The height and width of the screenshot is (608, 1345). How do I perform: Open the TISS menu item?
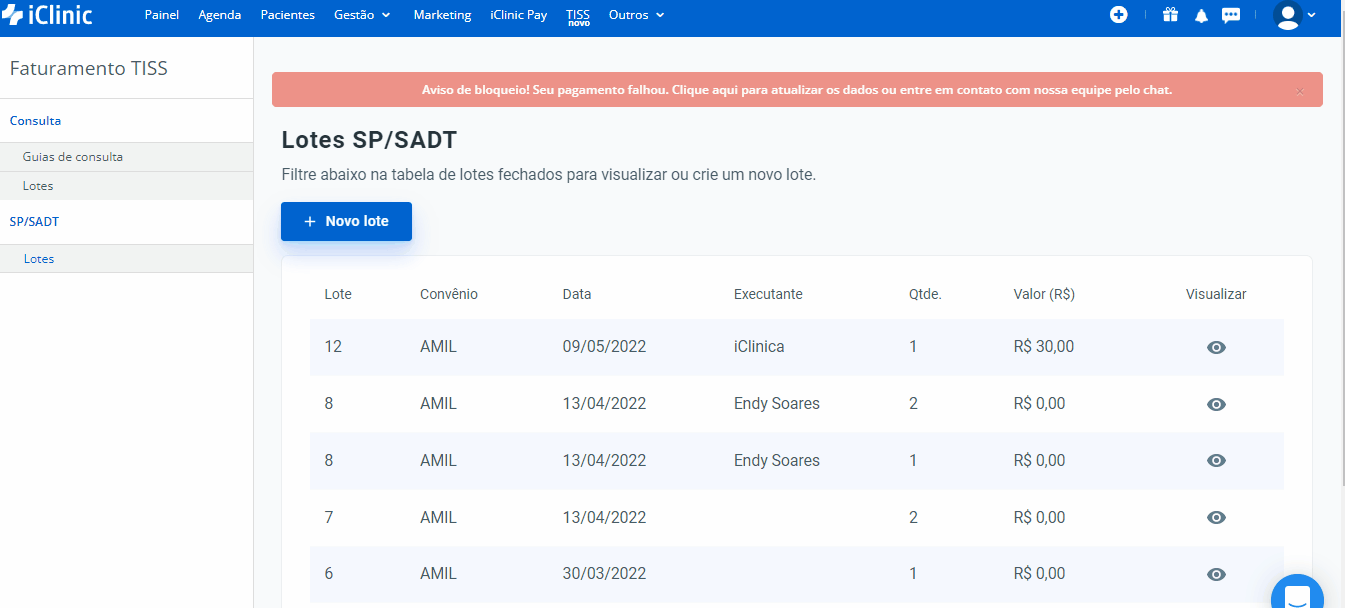pos(578,15)
